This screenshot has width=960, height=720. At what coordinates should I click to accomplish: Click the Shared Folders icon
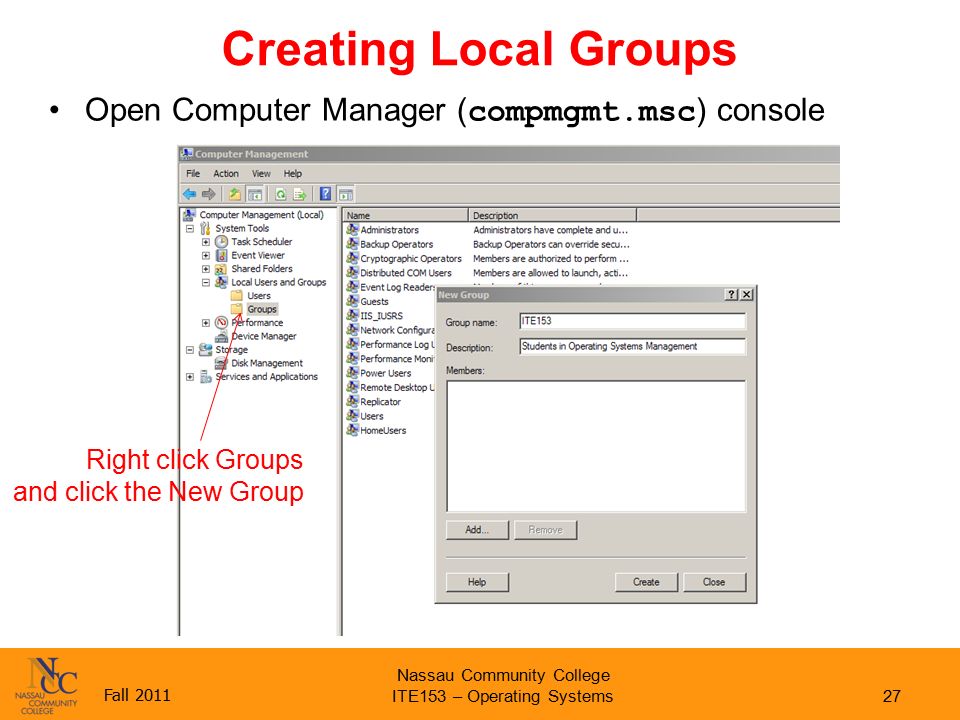coord(222,269)
